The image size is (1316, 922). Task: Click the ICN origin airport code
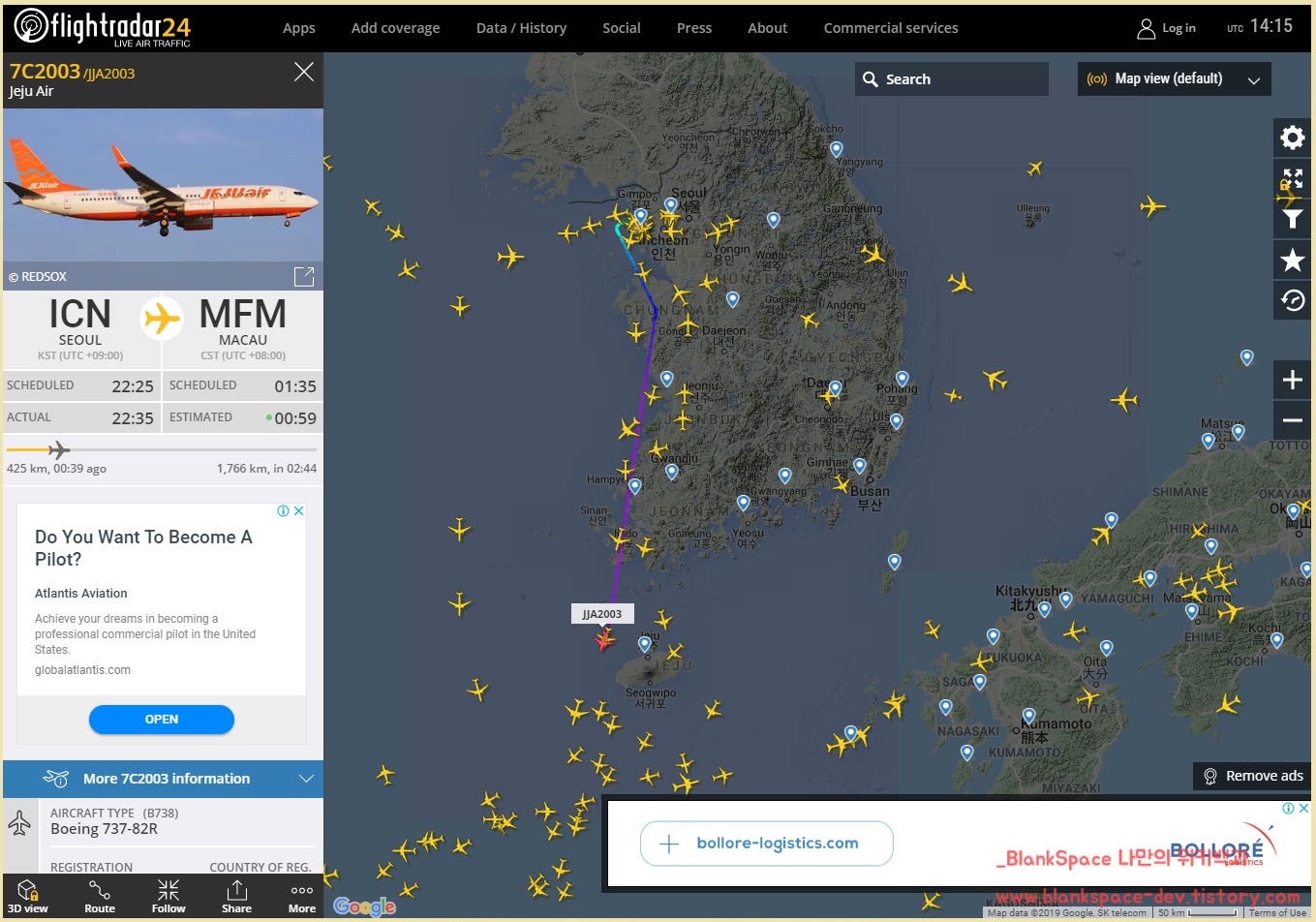(x=79, y=315)
